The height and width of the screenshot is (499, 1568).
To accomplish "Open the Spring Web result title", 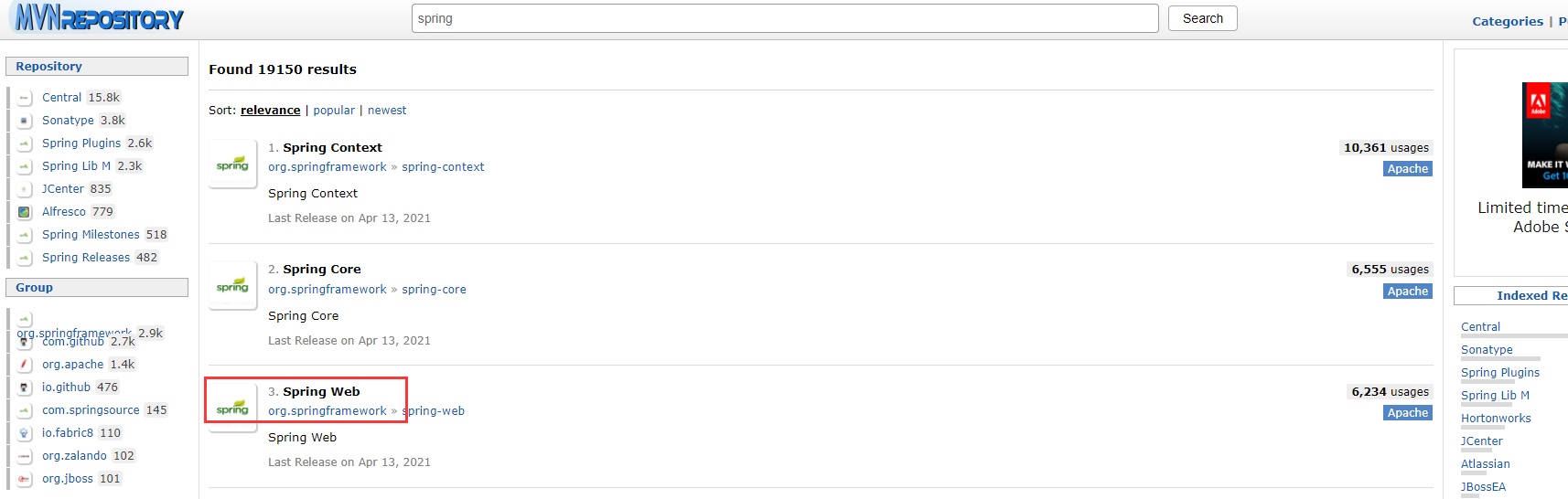I will coord(321,391).
